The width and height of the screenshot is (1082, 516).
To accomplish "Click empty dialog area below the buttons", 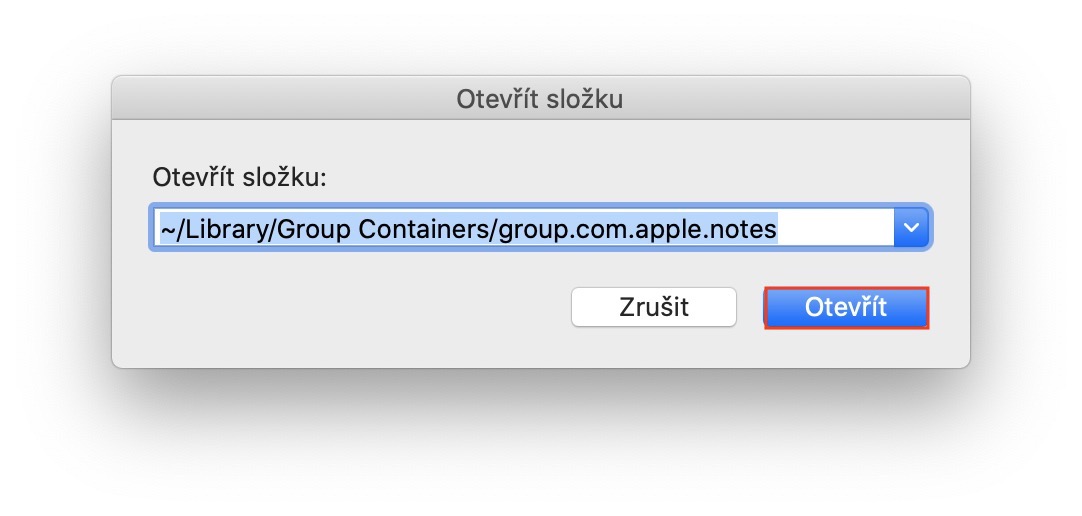I will point(540,348).
